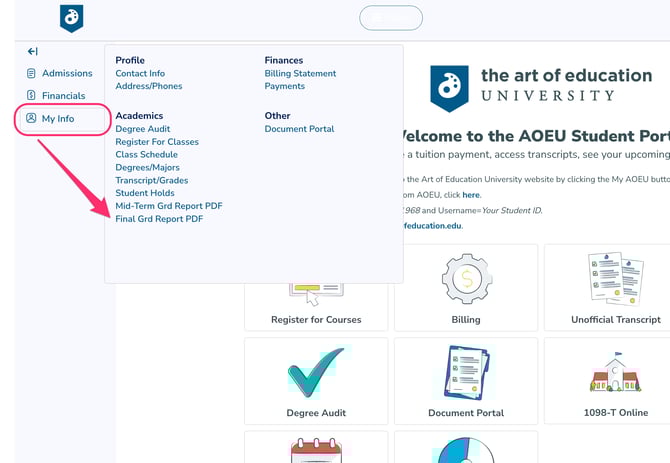Open Degrees/Majors link
The width and height of the screenshot is (670, 463).
[147, 167]
